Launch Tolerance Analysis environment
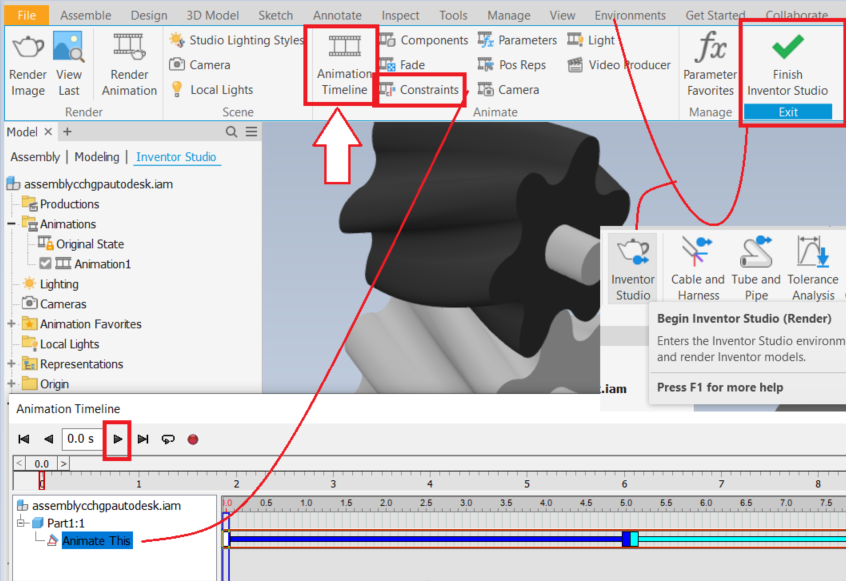This screenshot has height=581, width=846. [813, 268]
